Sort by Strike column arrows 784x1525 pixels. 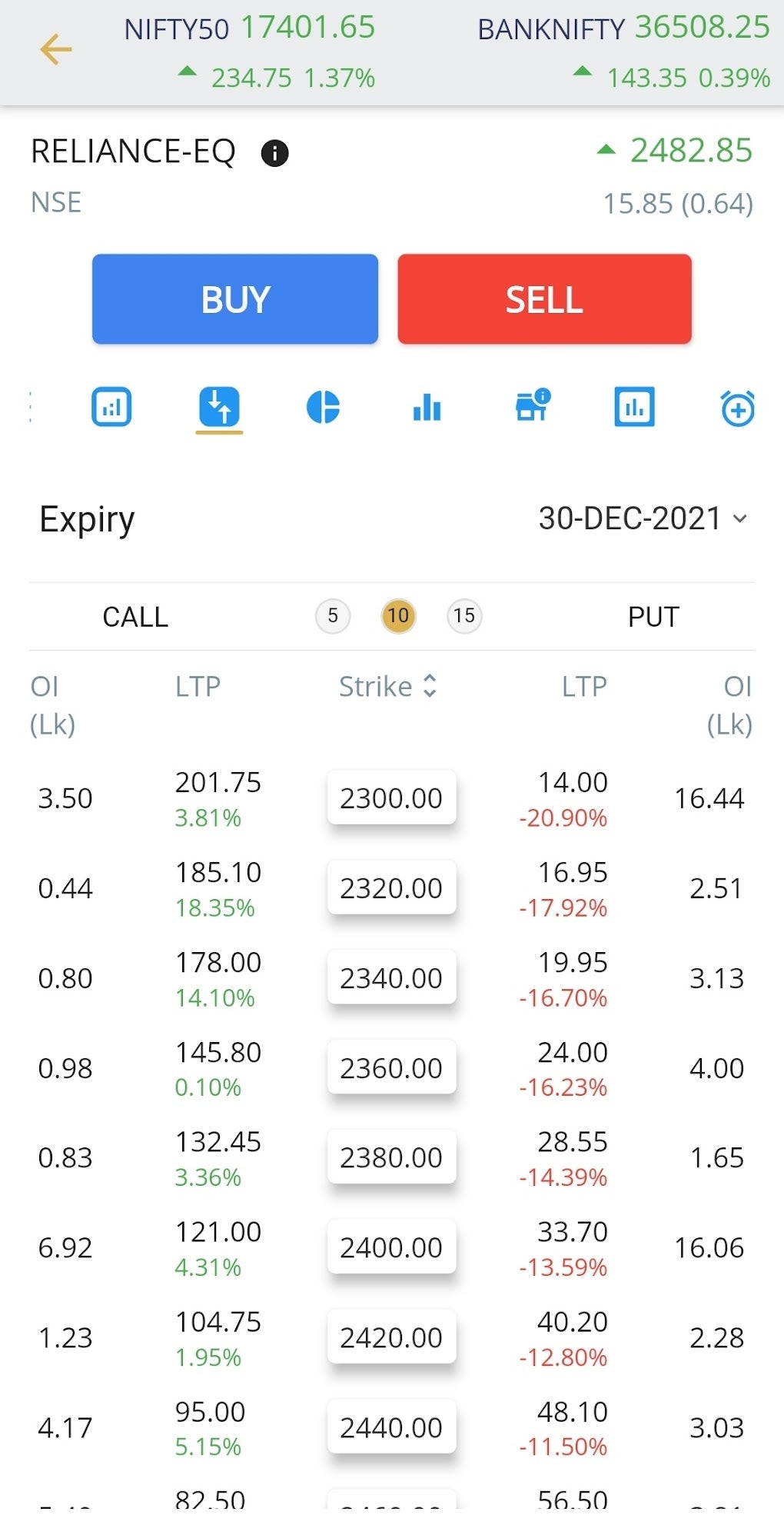click(x=430, y=686)
